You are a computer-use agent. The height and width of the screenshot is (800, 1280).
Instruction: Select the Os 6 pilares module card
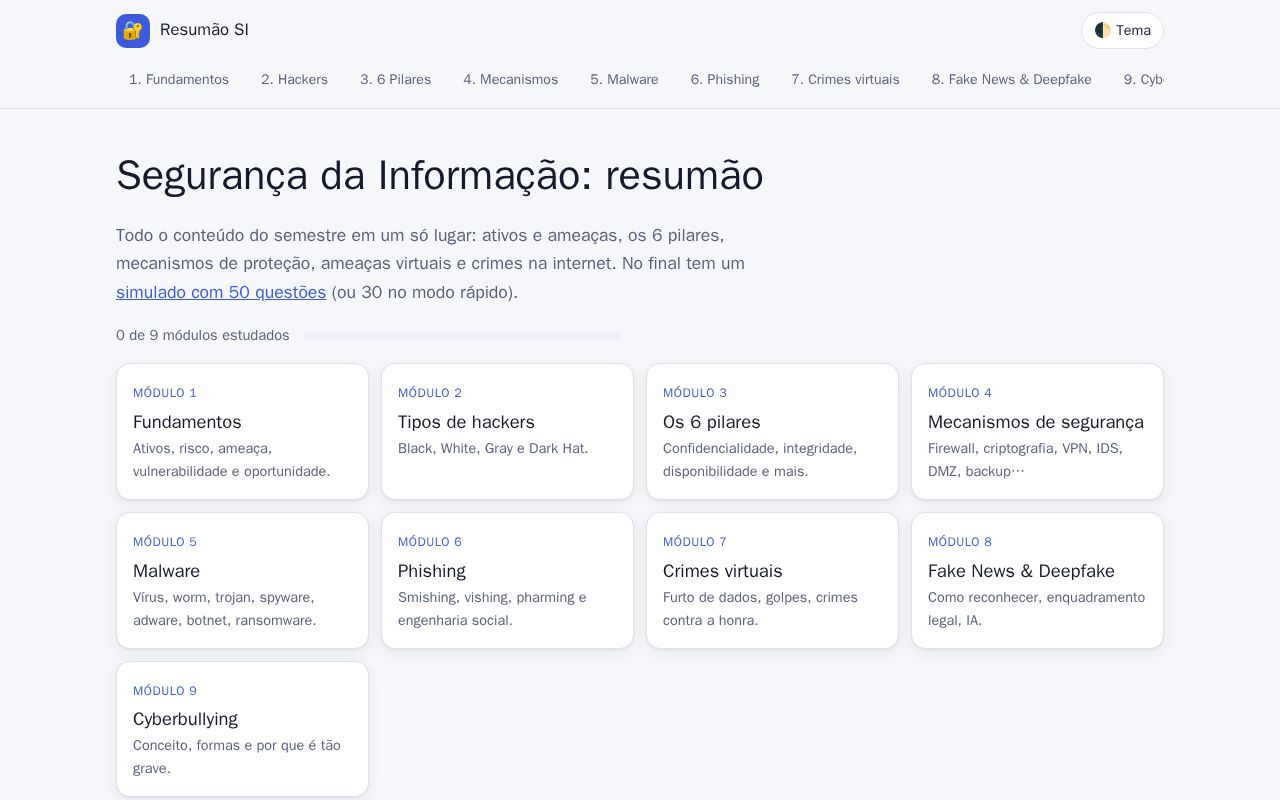point(772,431)
